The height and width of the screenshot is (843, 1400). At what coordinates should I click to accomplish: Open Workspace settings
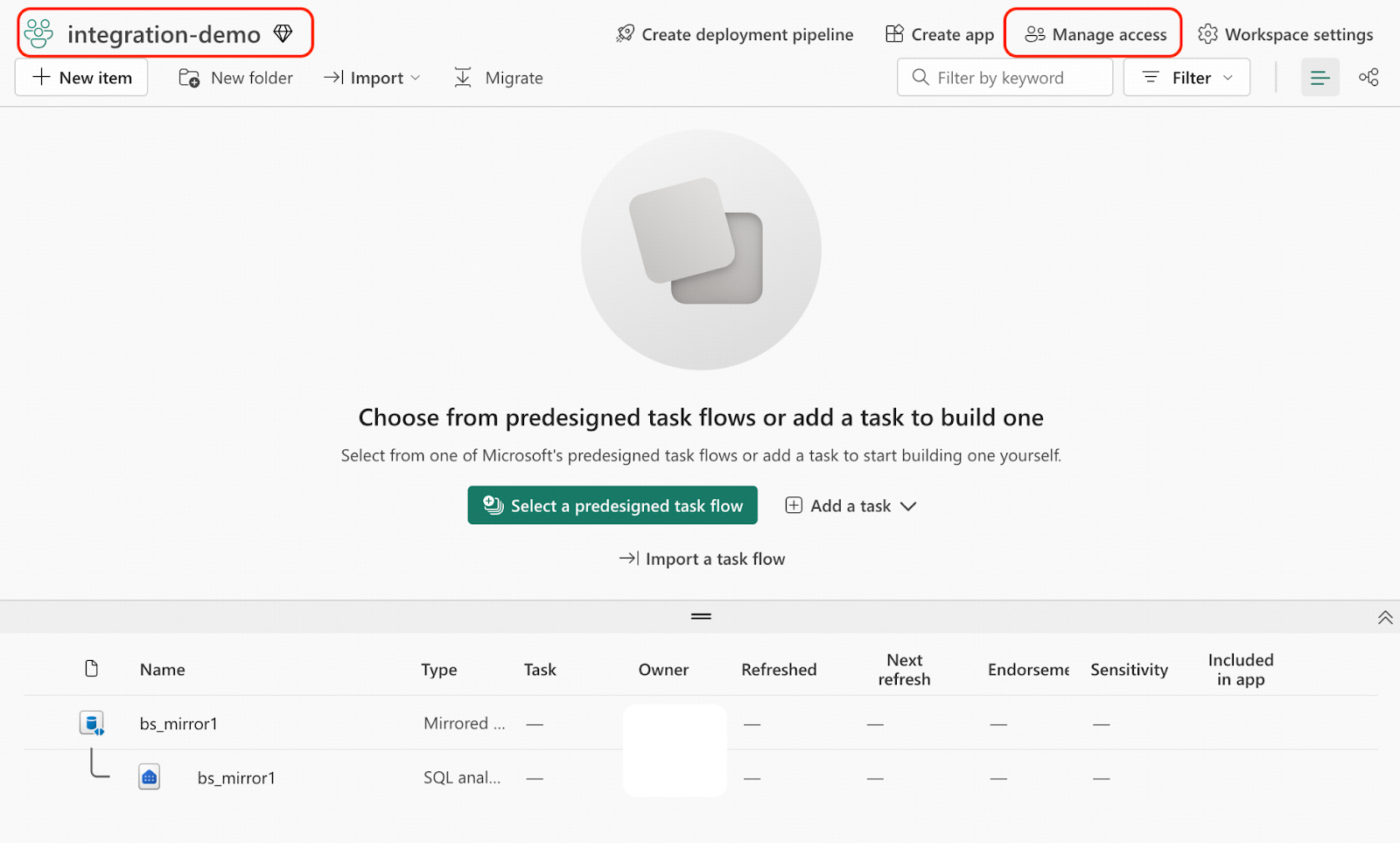tap(1285, 34)
